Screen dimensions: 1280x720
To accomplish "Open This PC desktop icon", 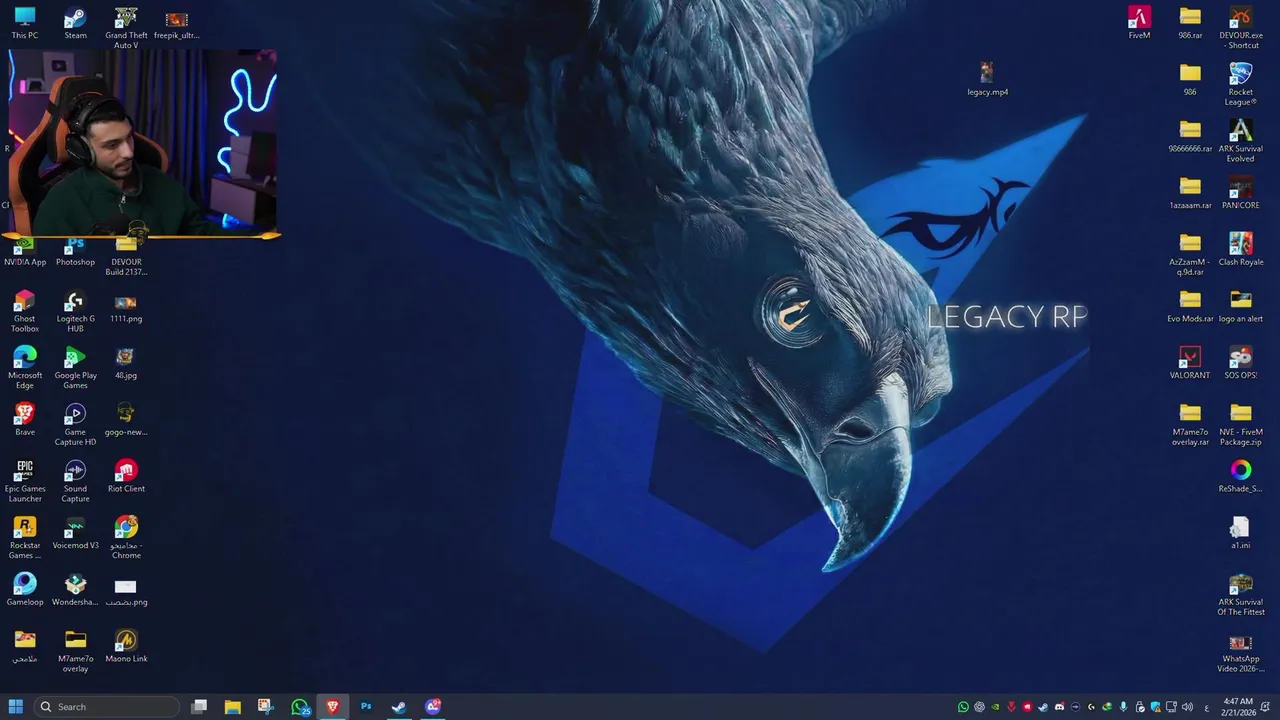I will pyautogui.click(x=25, y=24).
